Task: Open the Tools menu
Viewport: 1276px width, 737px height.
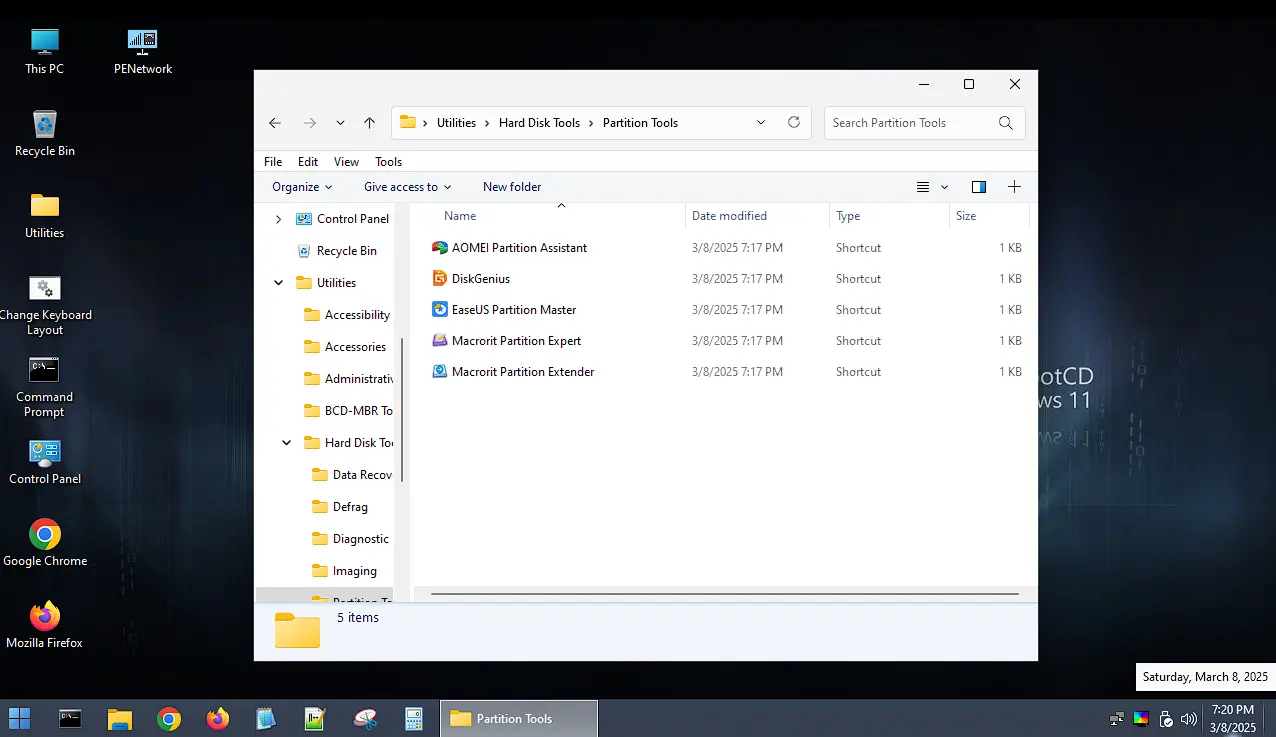Action: [x=388, y=161]
